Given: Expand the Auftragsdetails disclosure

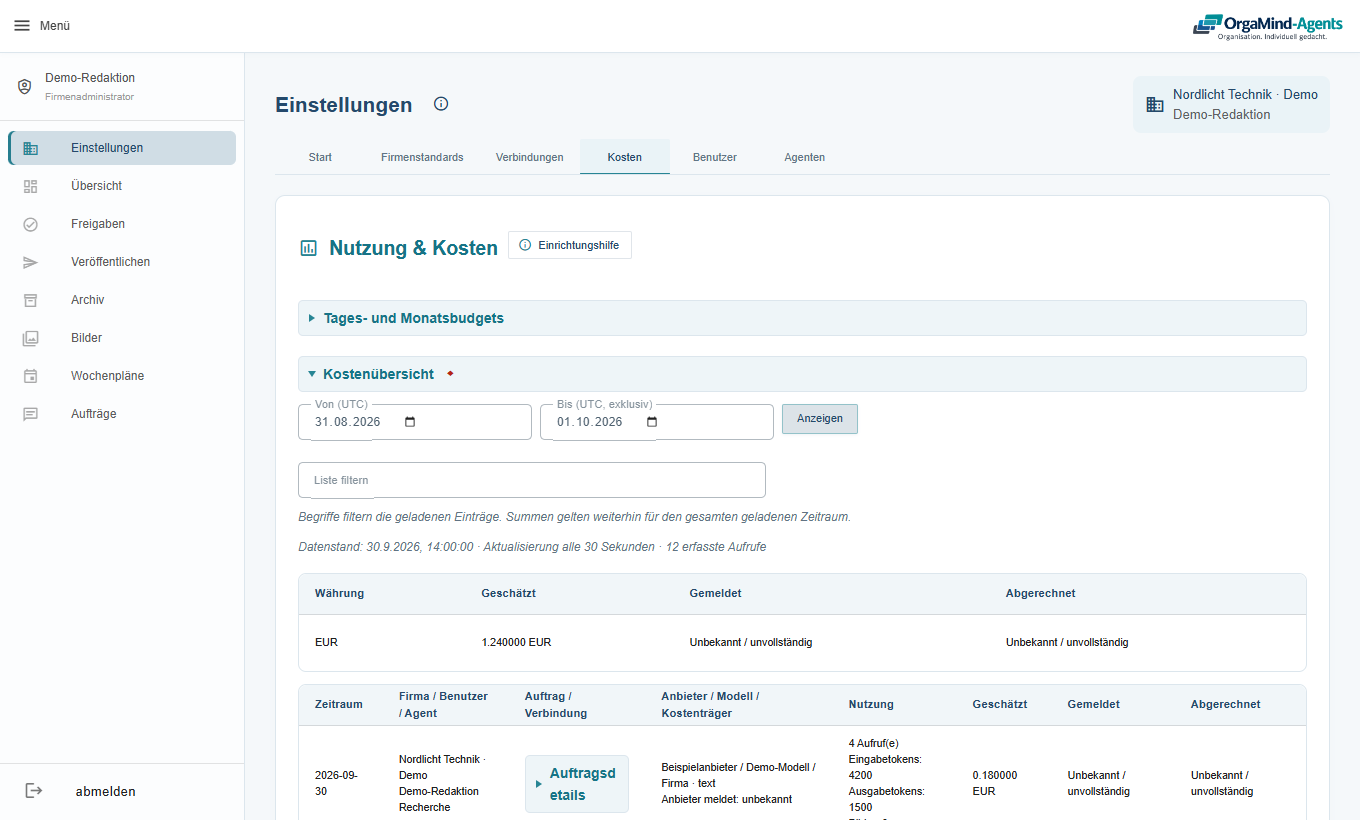Looking at the screenshot, I should [577, 784].
